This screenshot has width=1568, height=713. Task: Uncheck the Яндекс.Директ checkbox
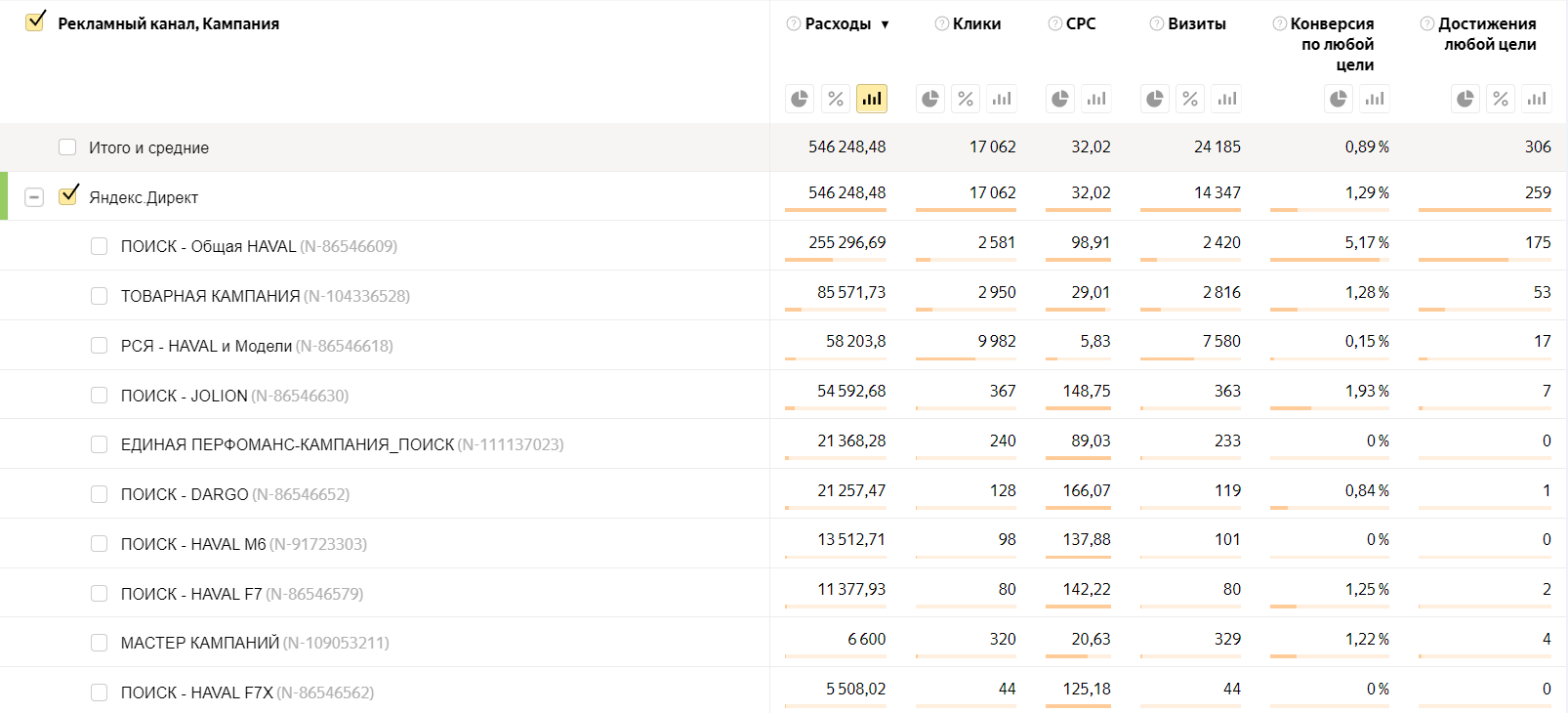click(x=67, y=195)
